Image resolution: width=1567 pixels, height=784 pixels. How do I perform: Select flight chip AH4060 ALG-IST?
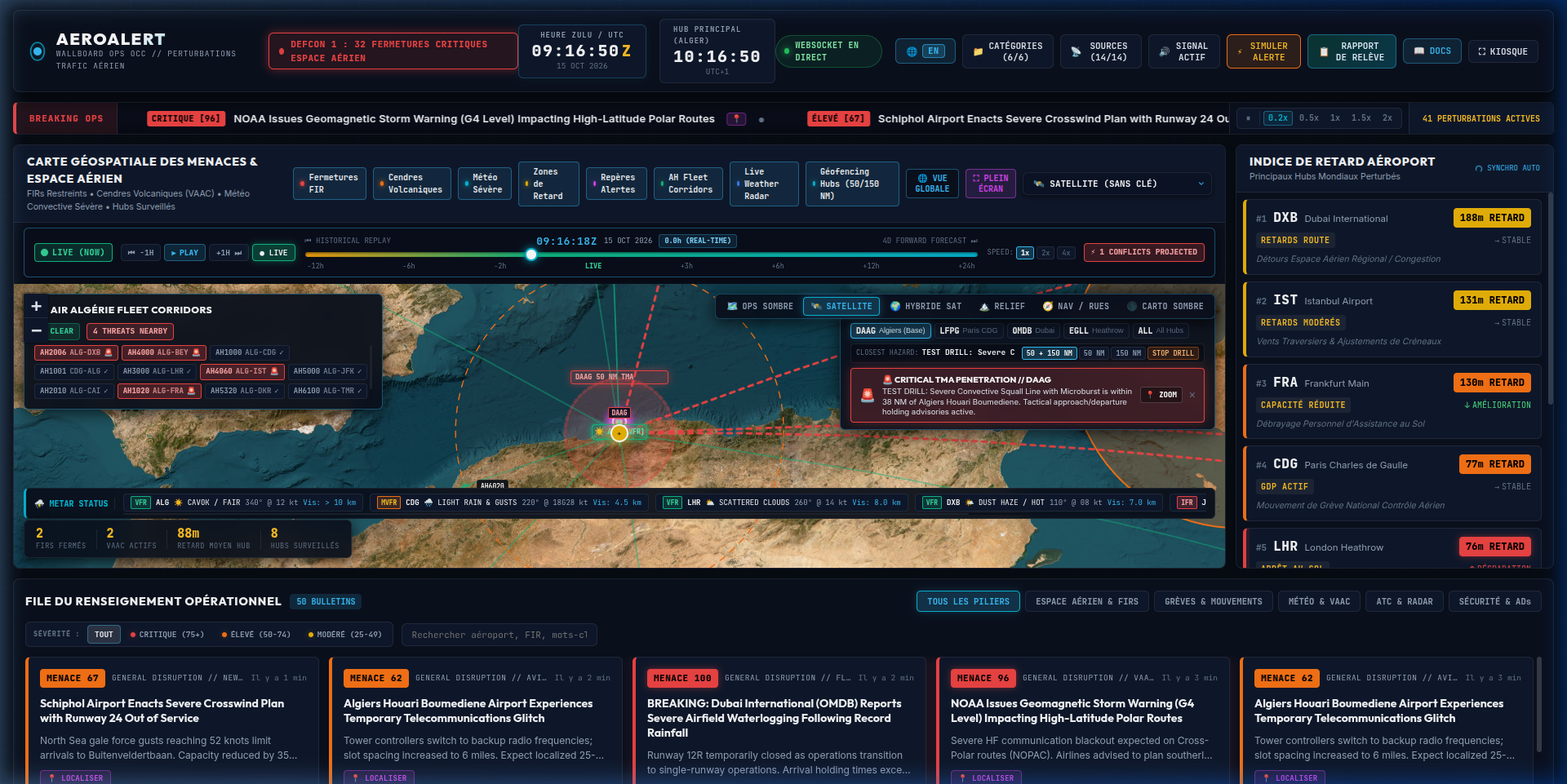(242, 371)
